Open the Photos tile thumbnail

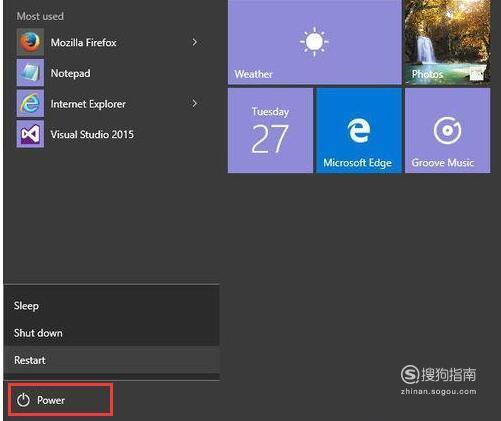tap(448, 42)
